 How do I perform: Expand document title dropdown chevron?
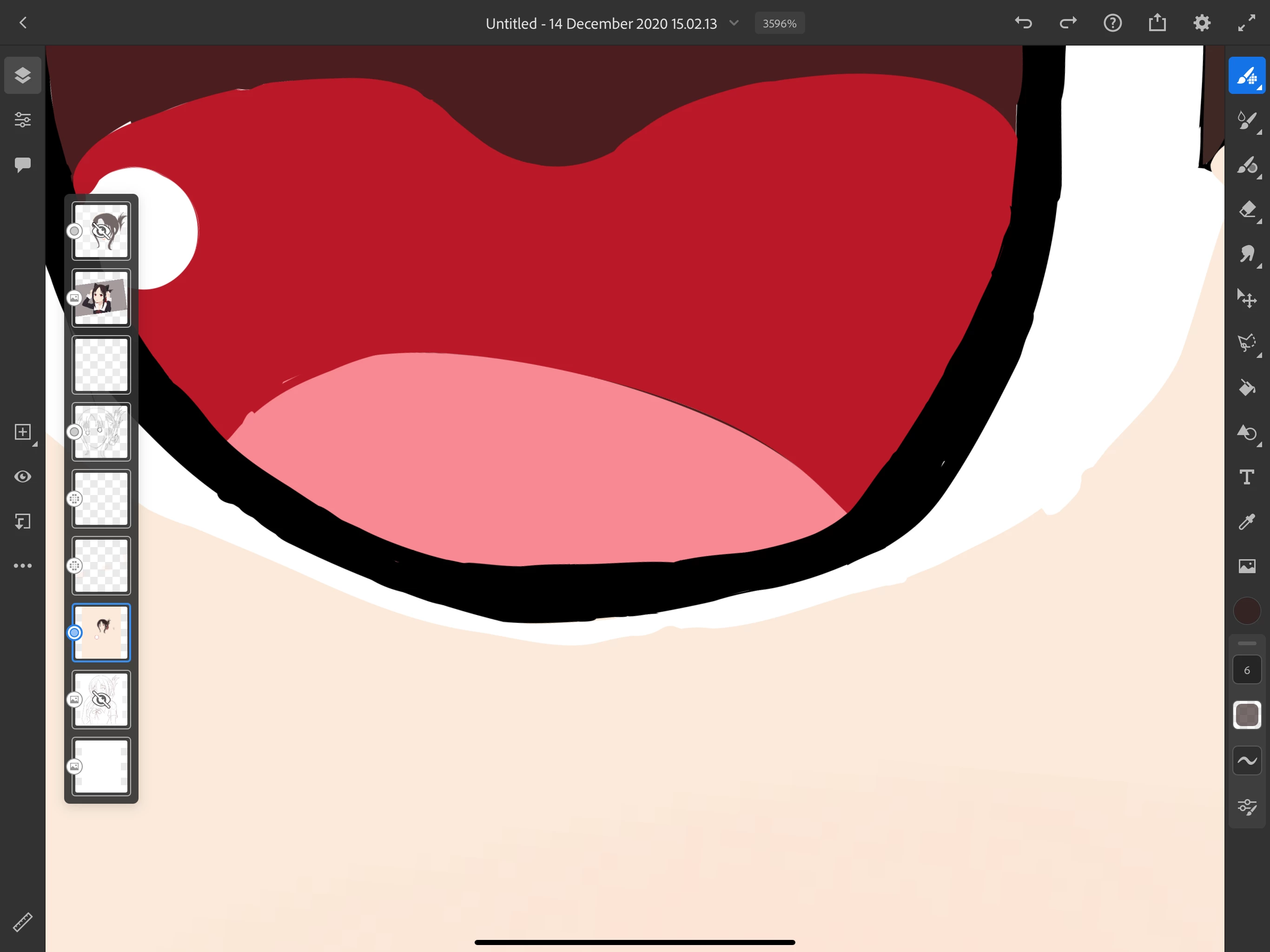tap(734, 23)
